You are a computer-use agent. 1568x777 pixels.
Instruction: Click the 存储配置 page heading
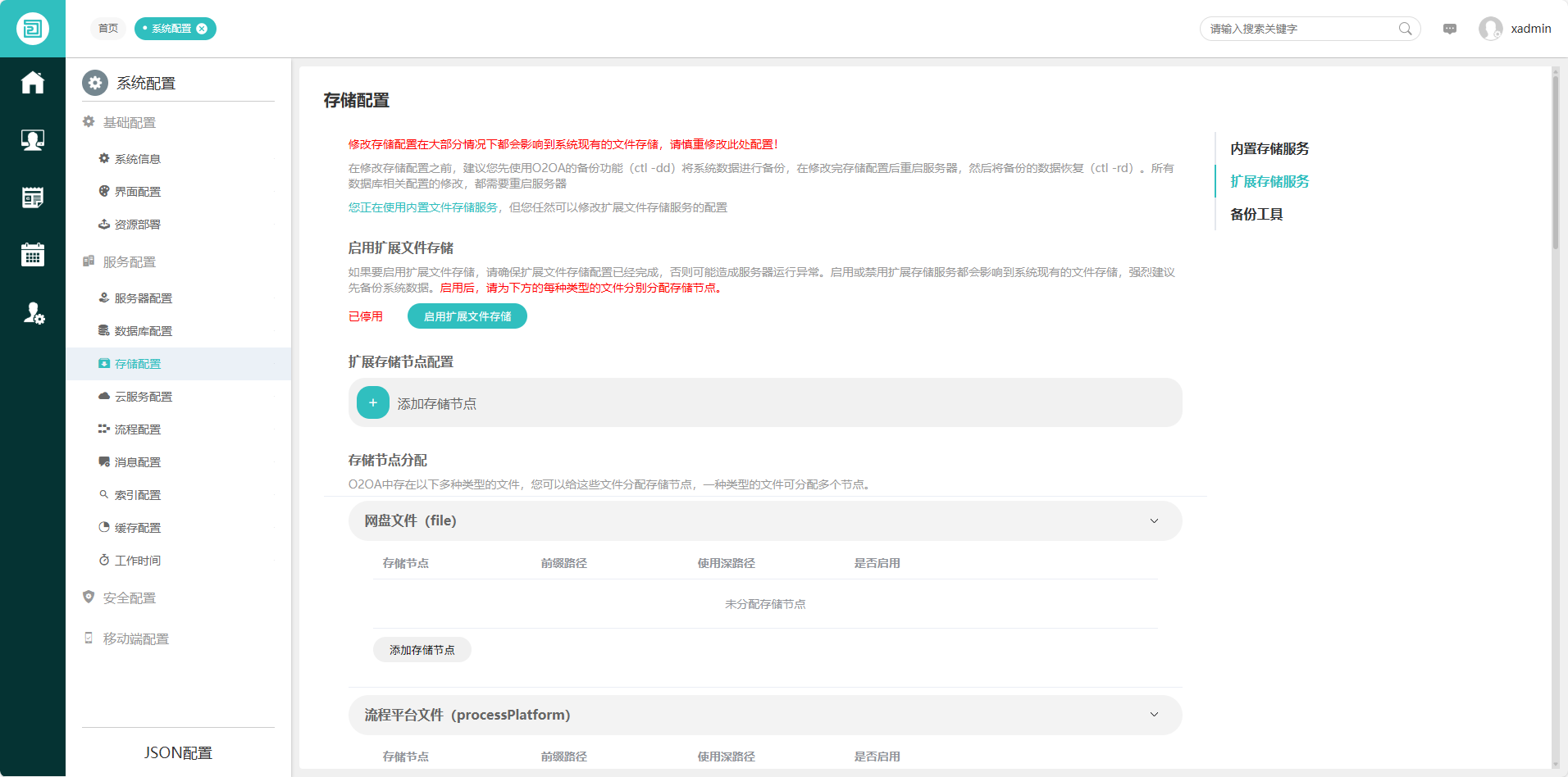pos(357,100)
